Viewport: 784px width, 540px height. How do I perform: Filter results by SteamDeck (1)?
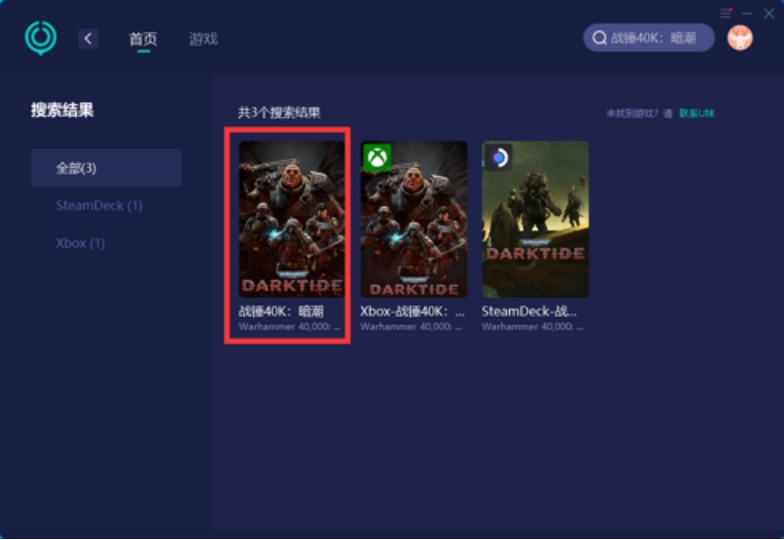pos(99,206)
